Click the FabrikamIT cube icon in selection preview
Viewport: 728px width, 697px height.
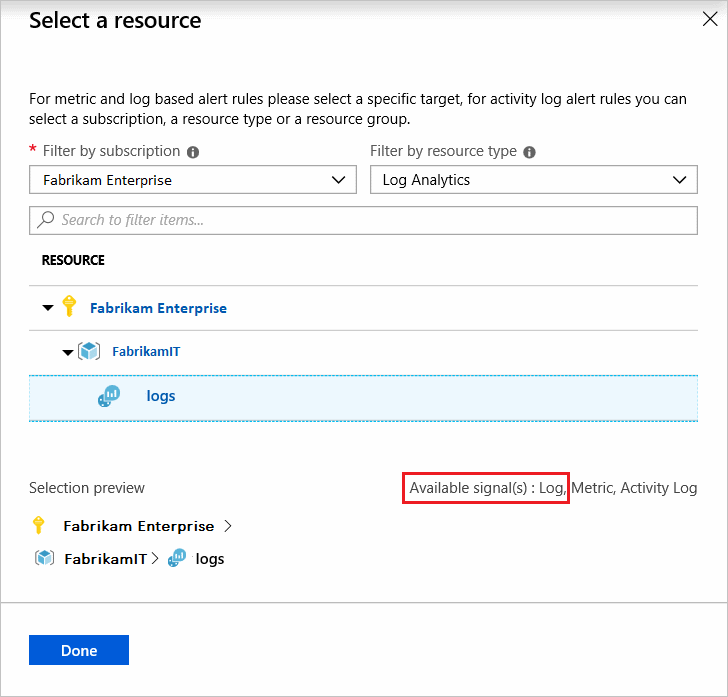point(44,558)
